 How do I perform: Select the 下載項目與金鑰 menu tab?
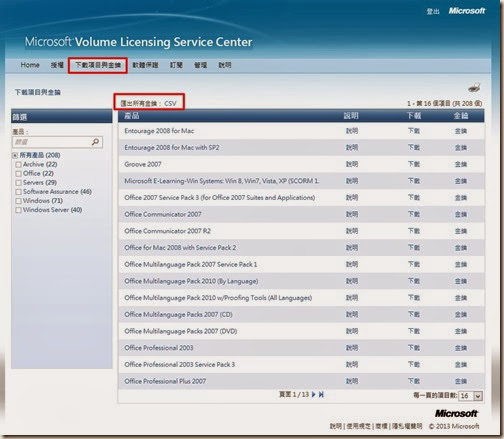[98, 65]
